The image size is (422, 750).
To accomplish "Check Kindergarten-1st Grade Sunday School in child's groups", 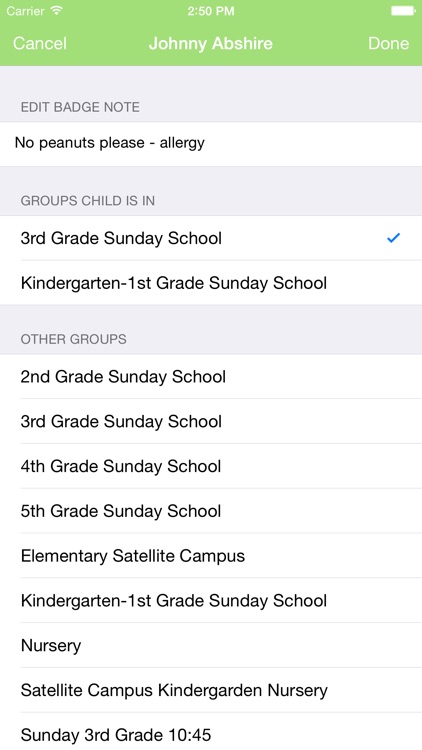I will (x=211, y=283).
